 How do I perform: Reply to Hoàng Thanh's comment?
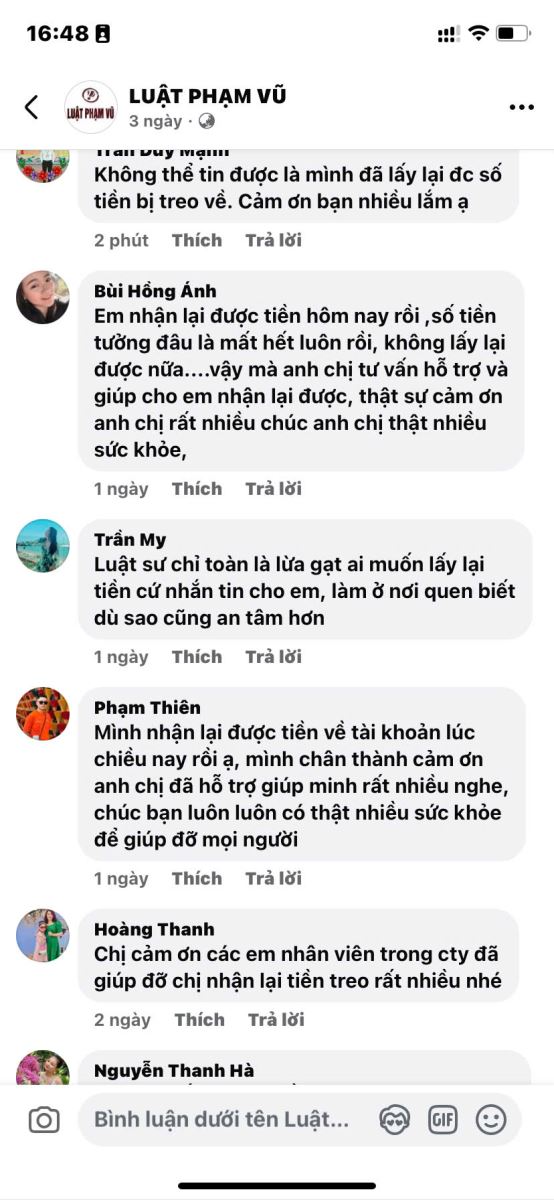point(277,1020)
